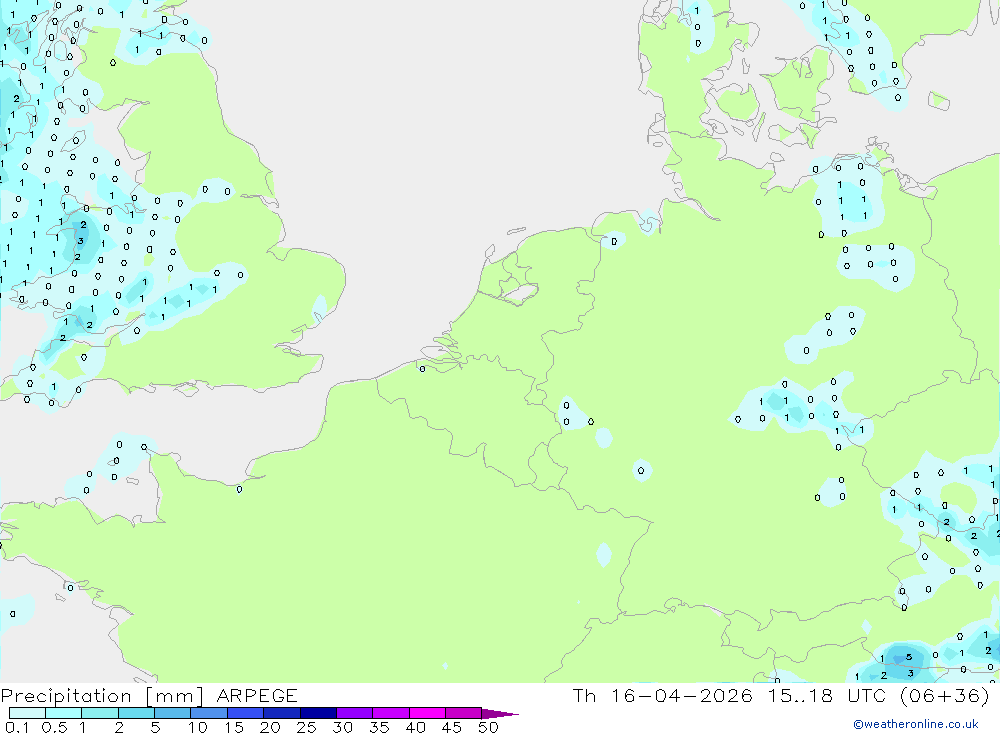The width and height of the screenshot is (1000, 733).
Task: Click the 40–45 mm magenta legend swatch
Action: click(427, 713)
